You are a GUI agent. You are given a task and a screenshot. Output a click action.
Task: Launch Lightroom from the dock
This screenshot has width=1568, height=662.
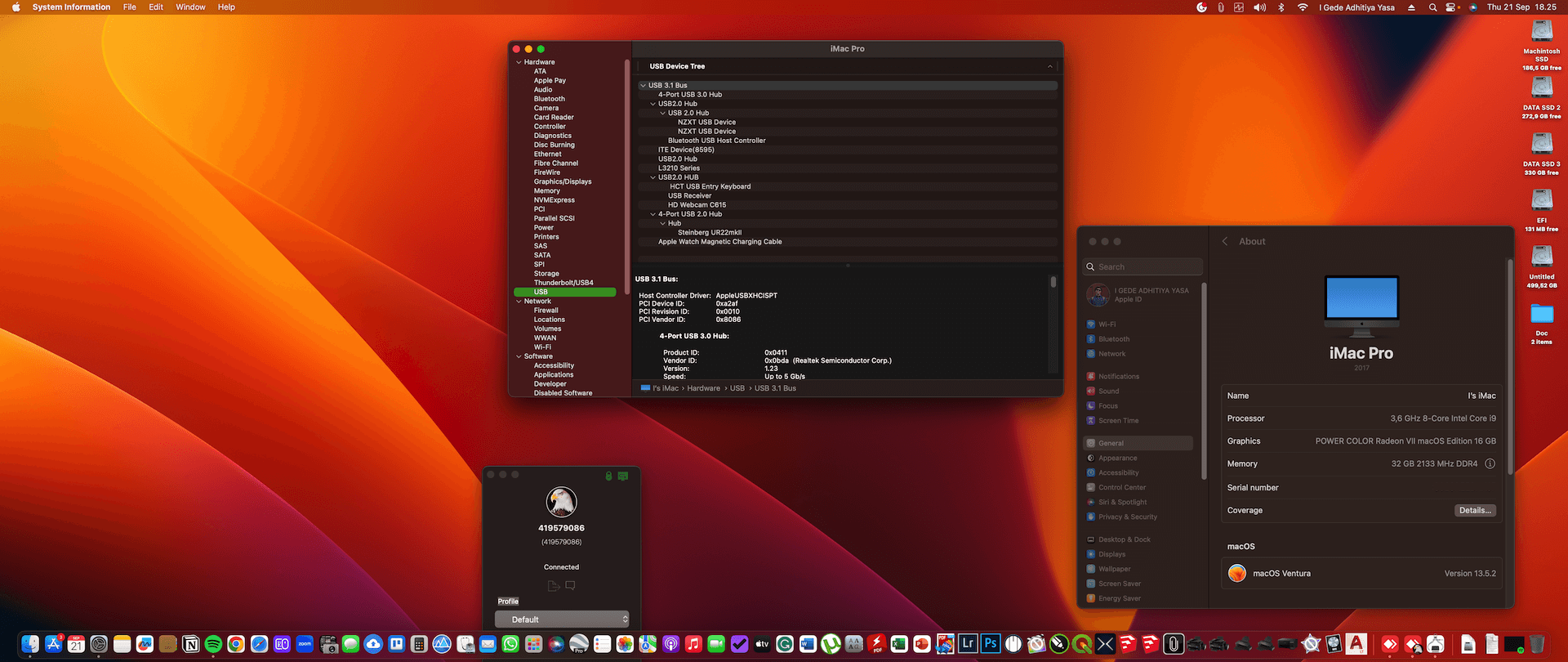(968, 644)
